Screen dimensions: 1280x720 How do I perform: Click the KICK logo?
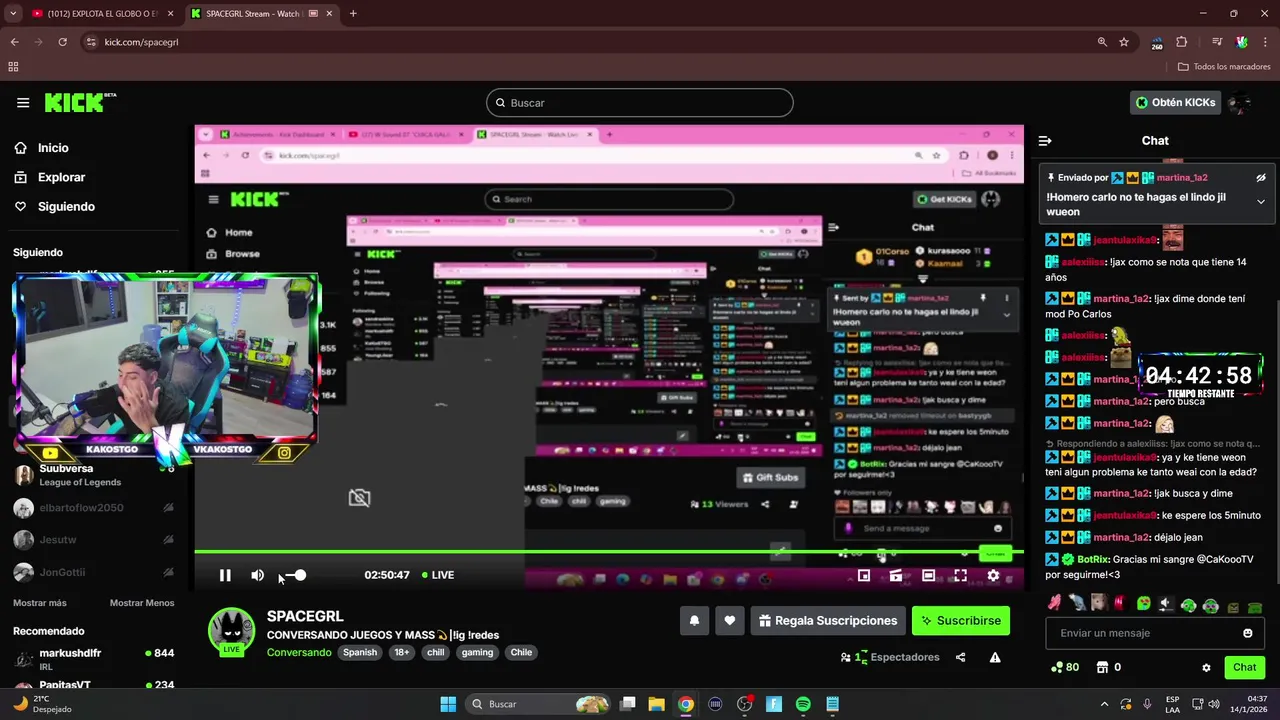click(x=80, y=103)
